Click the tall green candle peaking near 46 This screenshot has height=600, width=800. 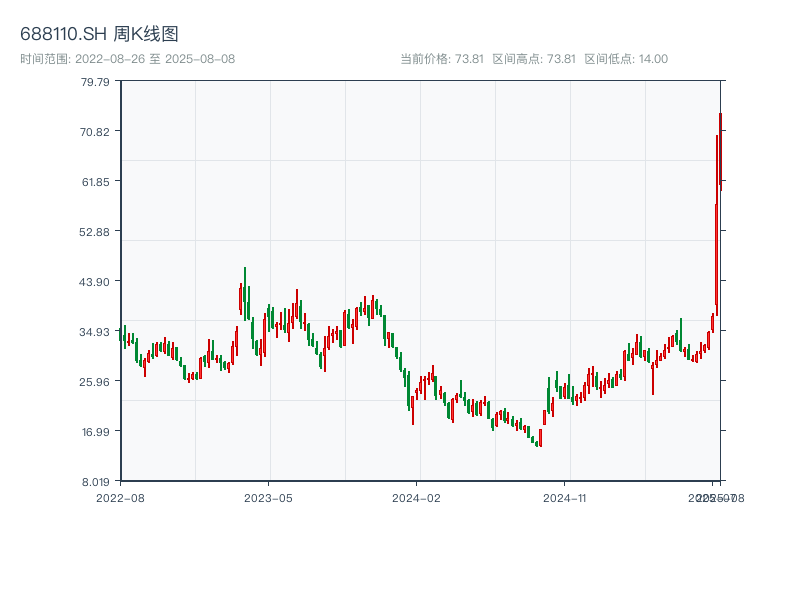[x=245, y=292]
